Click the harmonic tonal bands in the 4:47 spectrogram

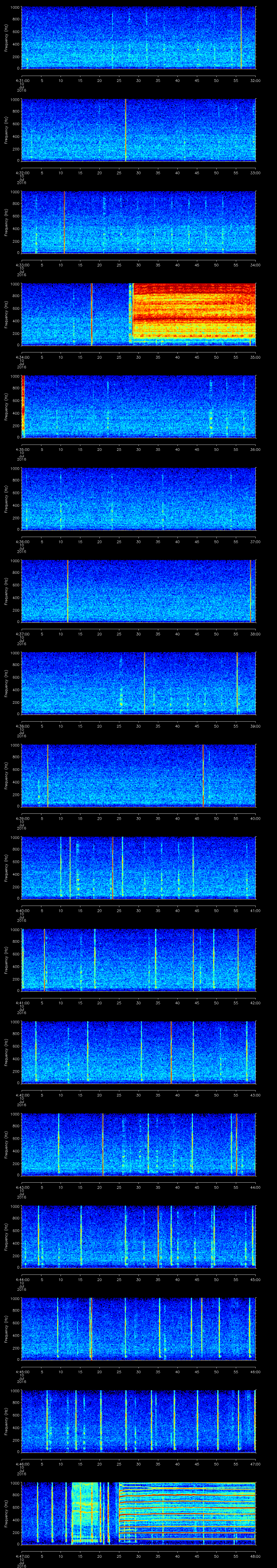[187, 1513]
